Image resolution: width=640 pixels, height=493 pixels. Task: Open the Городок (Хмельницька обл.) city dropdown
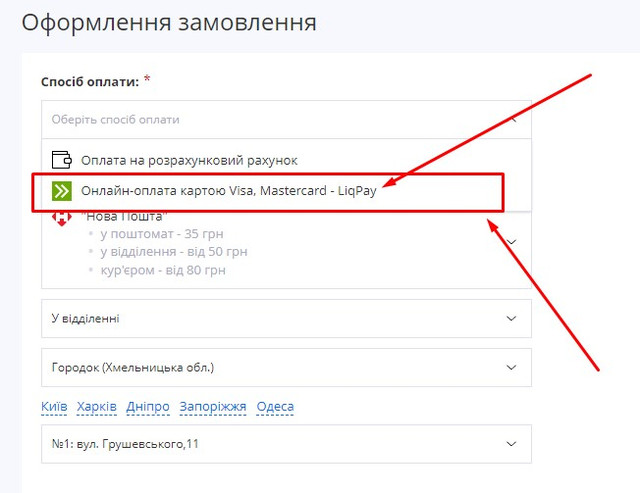click(286, 367)
